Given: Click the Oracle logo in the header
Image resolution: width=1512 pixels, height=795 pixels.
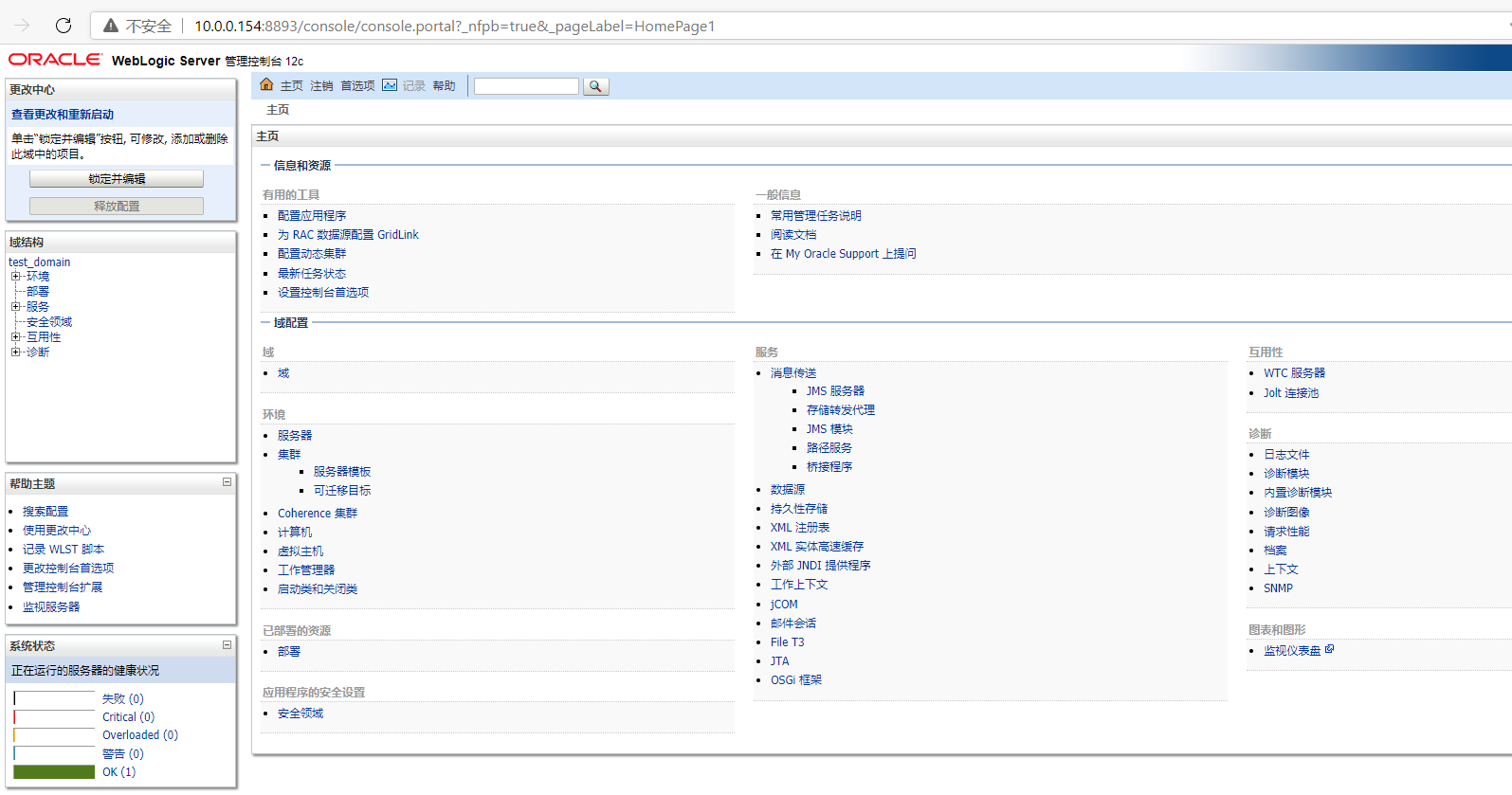Looking at the screenshot, I should pyautogui.click(x=55, y=60).
